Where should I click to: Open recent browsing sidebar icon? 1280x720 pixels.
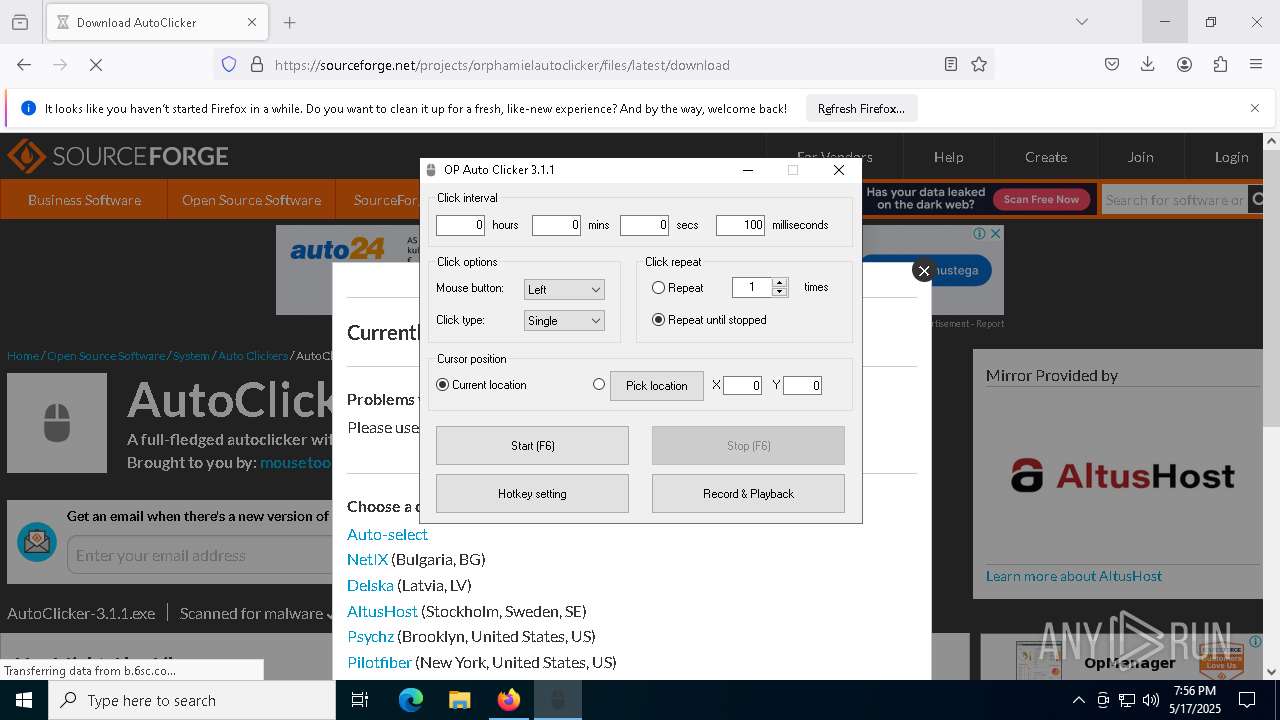click(20, 22)
